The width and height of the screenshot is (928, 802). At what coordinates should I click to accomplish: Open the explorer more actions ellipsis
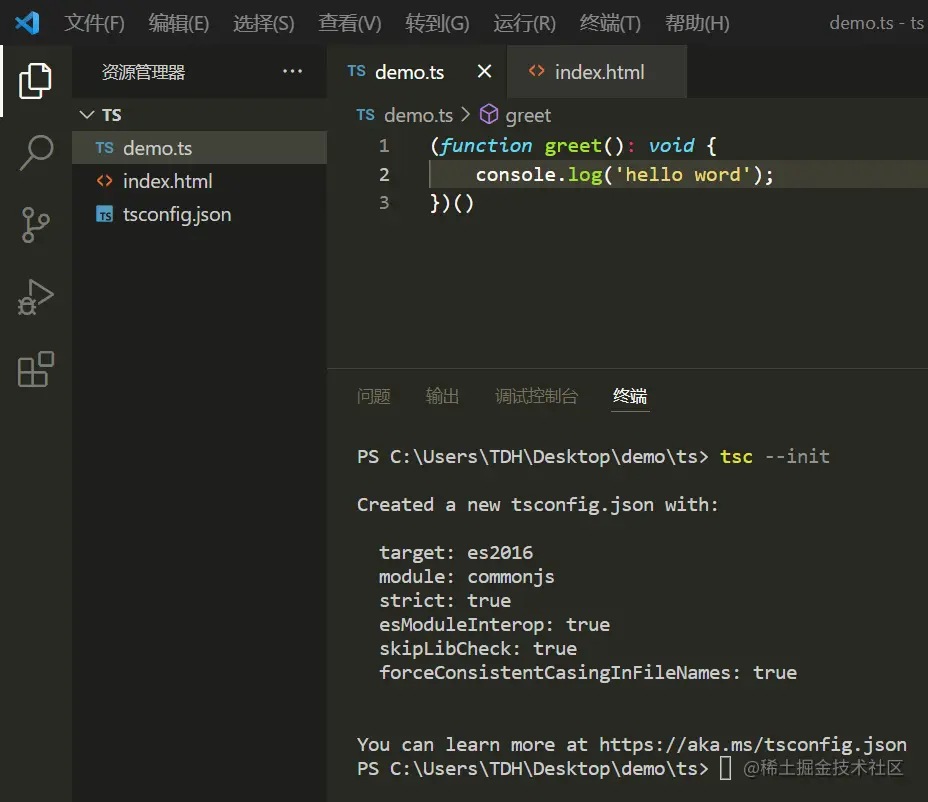[x=292, y=72]
